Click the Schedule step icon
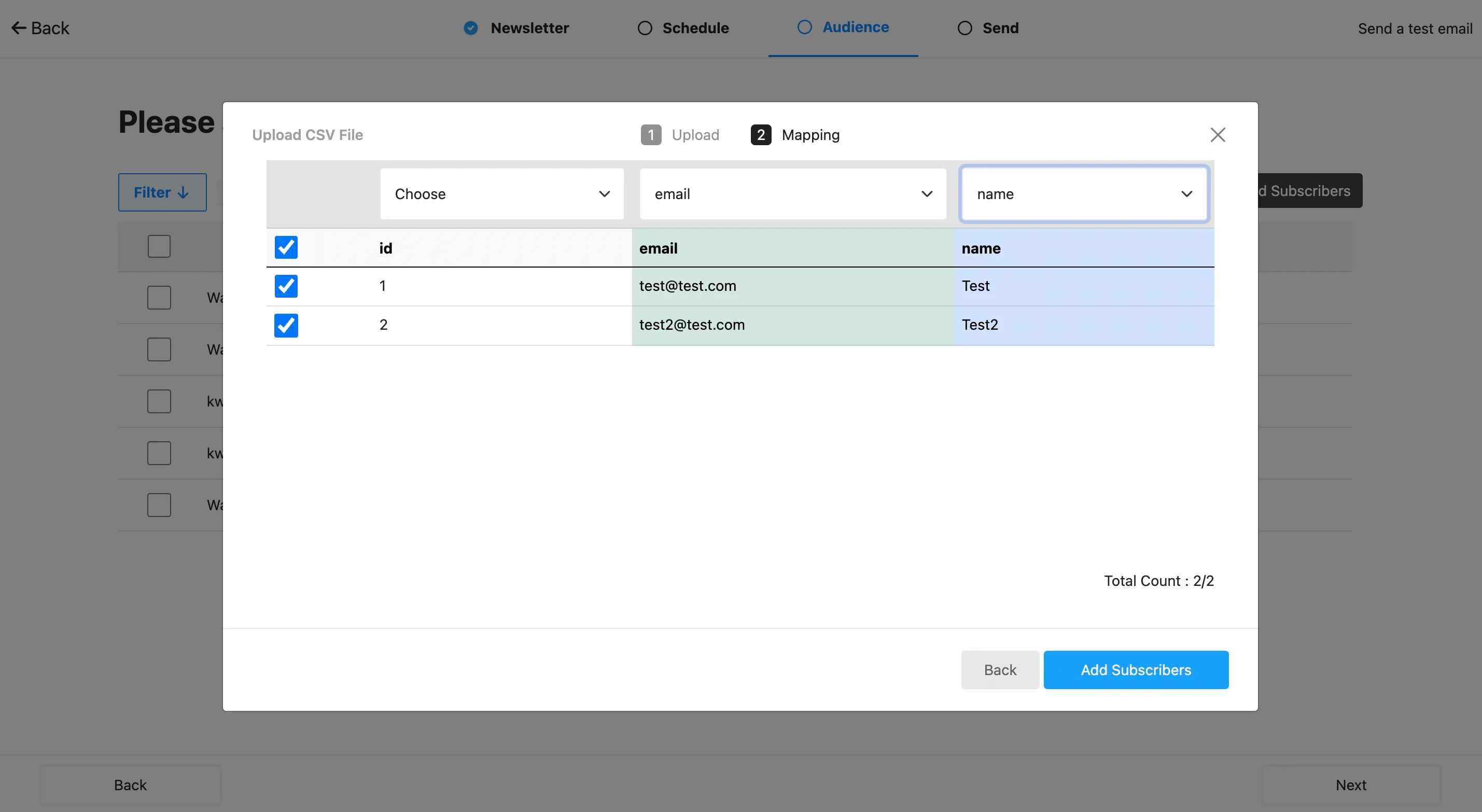1482x812 pixels. (x=645, y=27)
